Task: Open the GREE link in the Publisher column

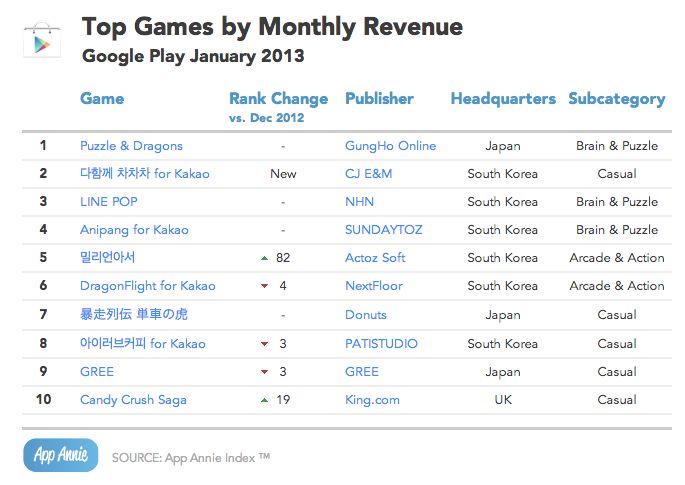Action: coord(362,371)
